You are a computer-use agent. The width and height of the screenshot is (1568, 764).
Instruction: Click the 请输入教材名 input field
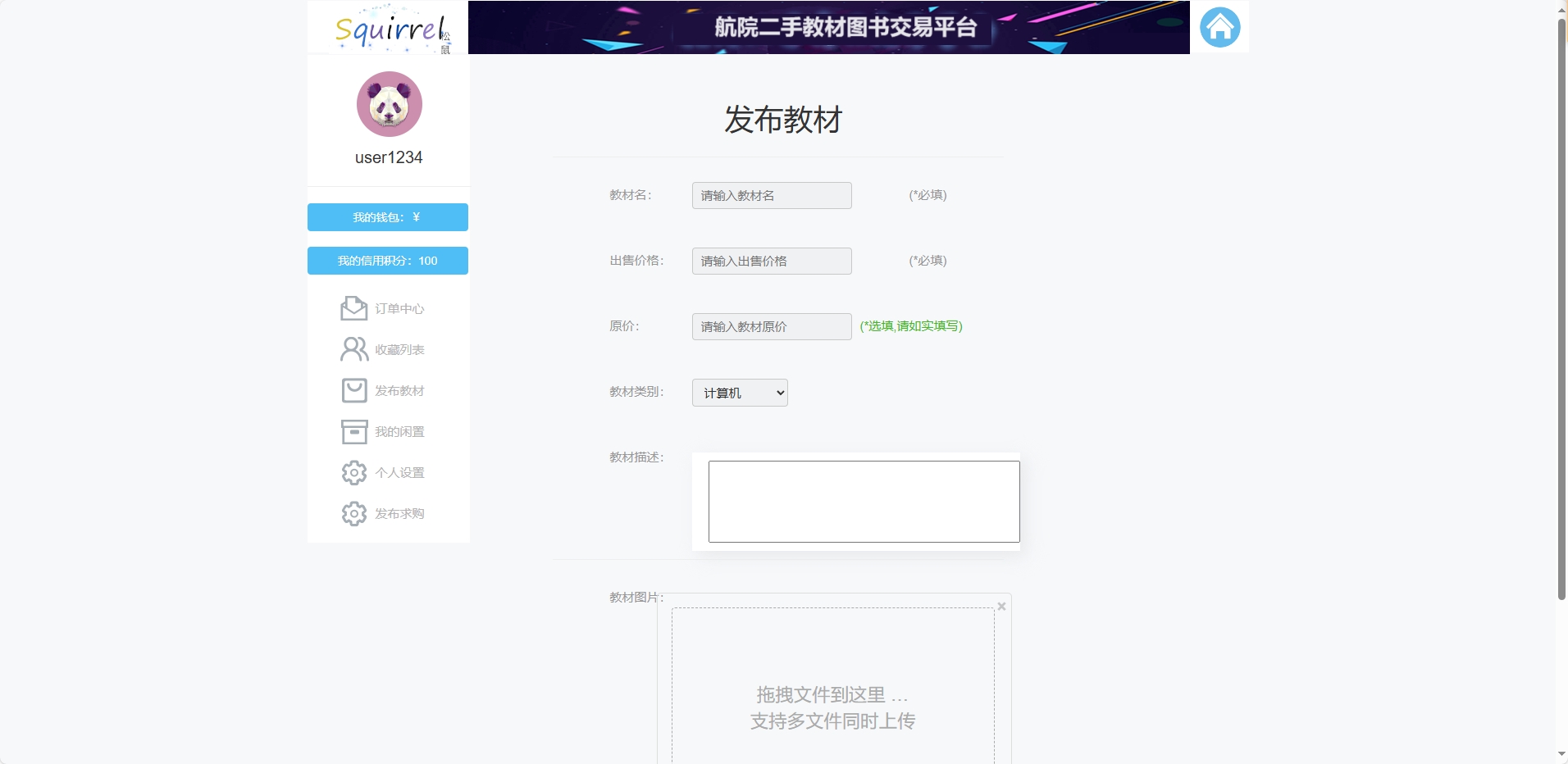771,195
